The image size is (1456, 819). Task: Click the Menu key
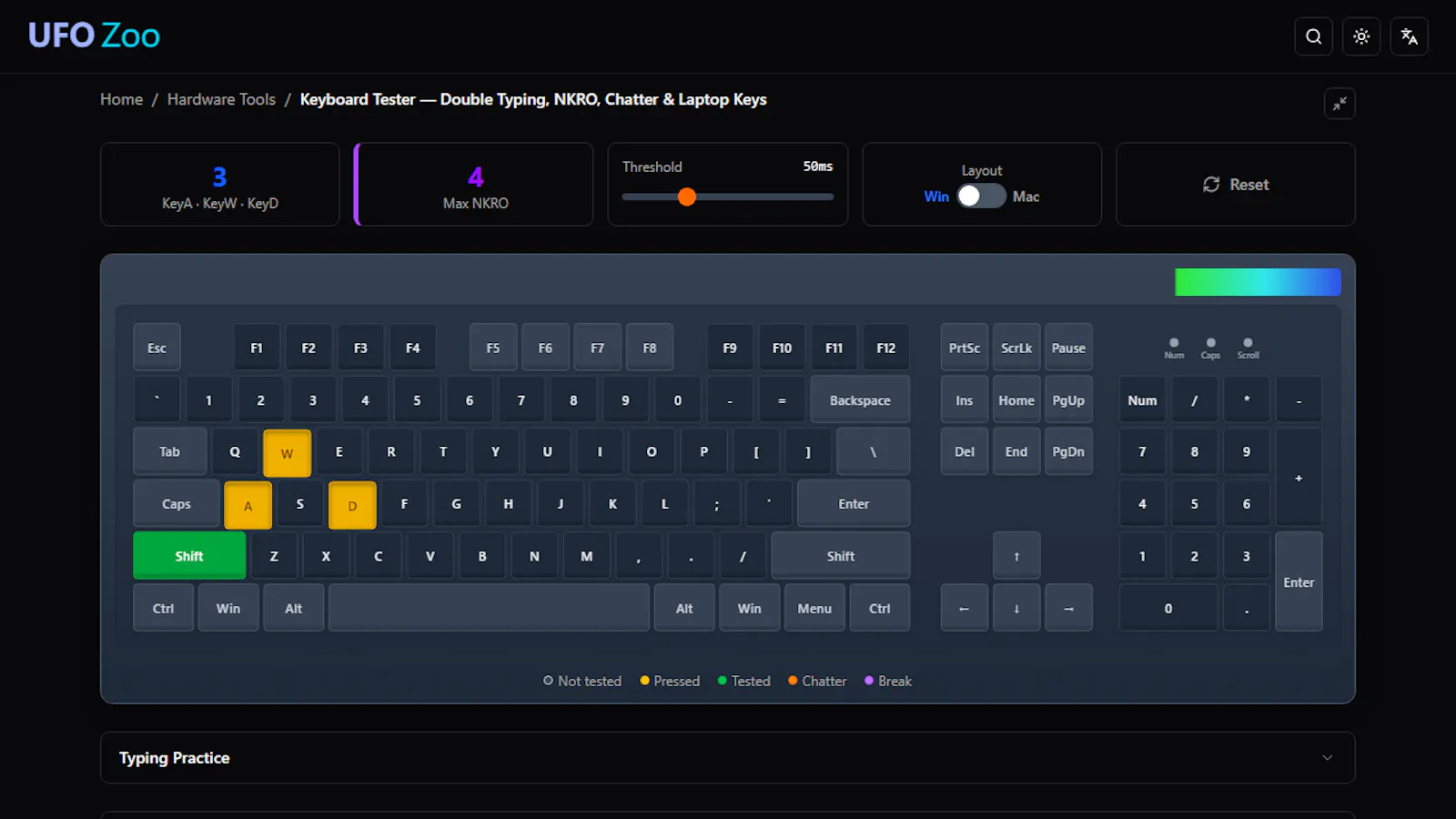(x=814, y=608)
